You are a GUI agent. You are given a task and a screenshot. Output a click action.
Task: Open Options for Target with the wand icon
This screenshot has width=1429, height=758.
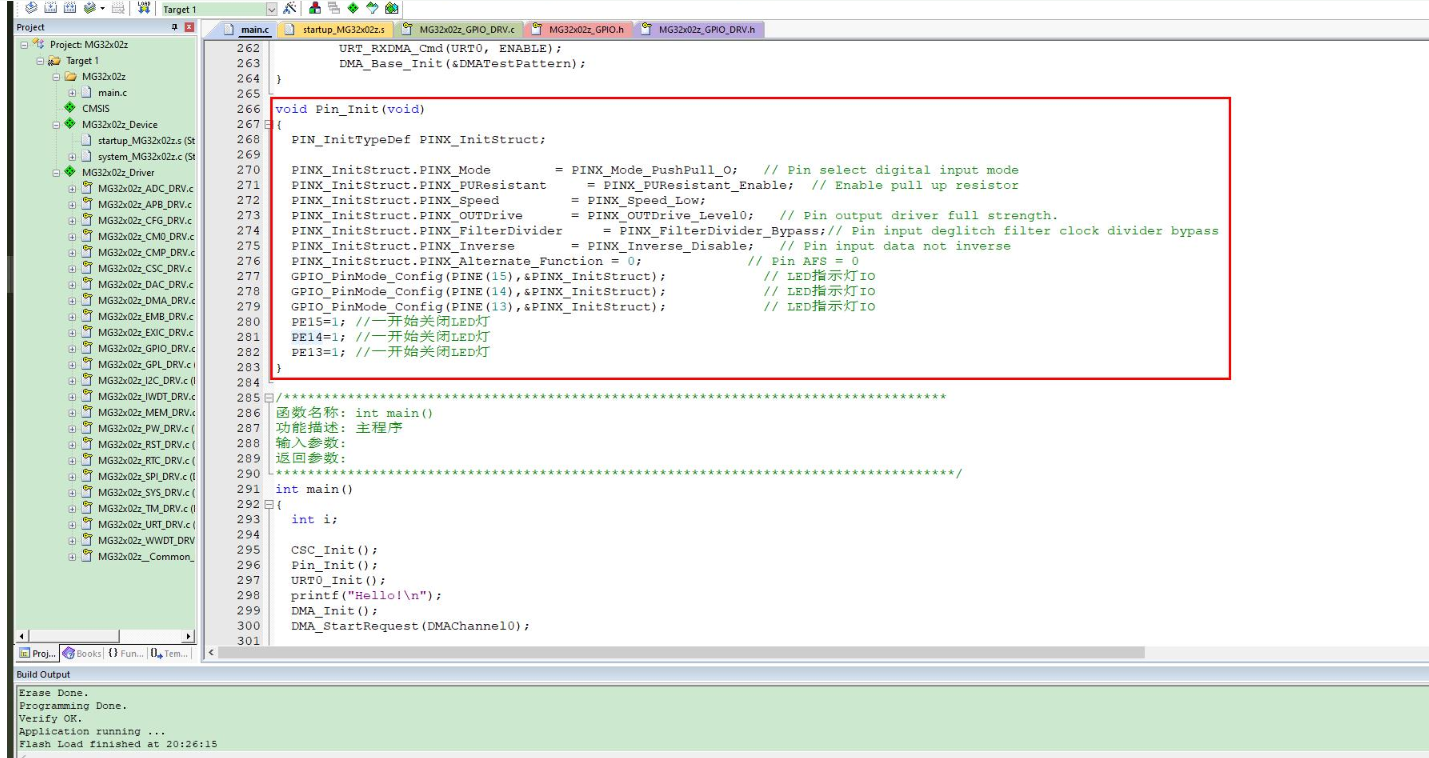(x=290, y=8)
